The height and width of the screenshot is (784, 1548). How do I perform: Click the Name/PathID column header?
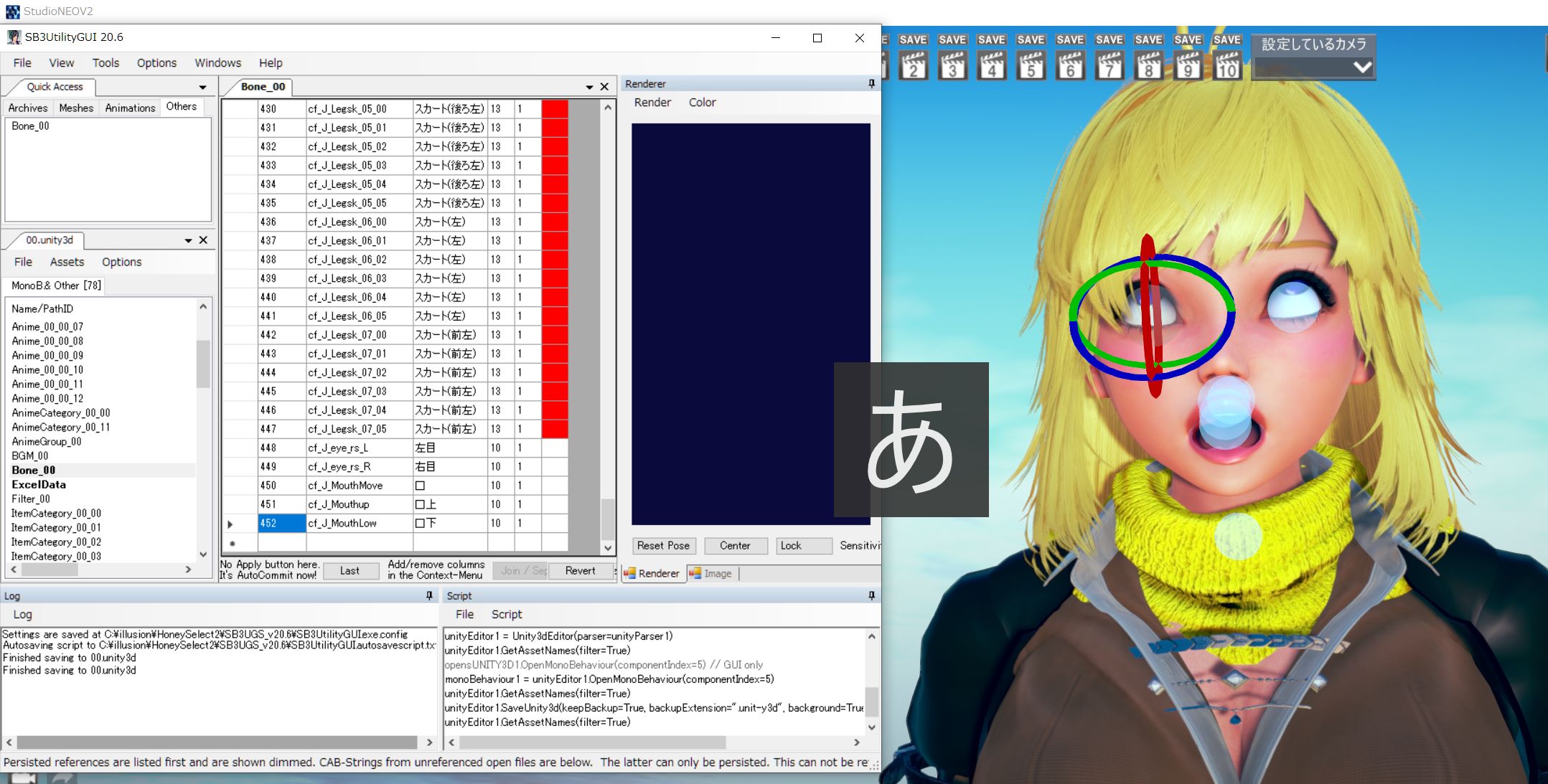[x=42, y=309]
